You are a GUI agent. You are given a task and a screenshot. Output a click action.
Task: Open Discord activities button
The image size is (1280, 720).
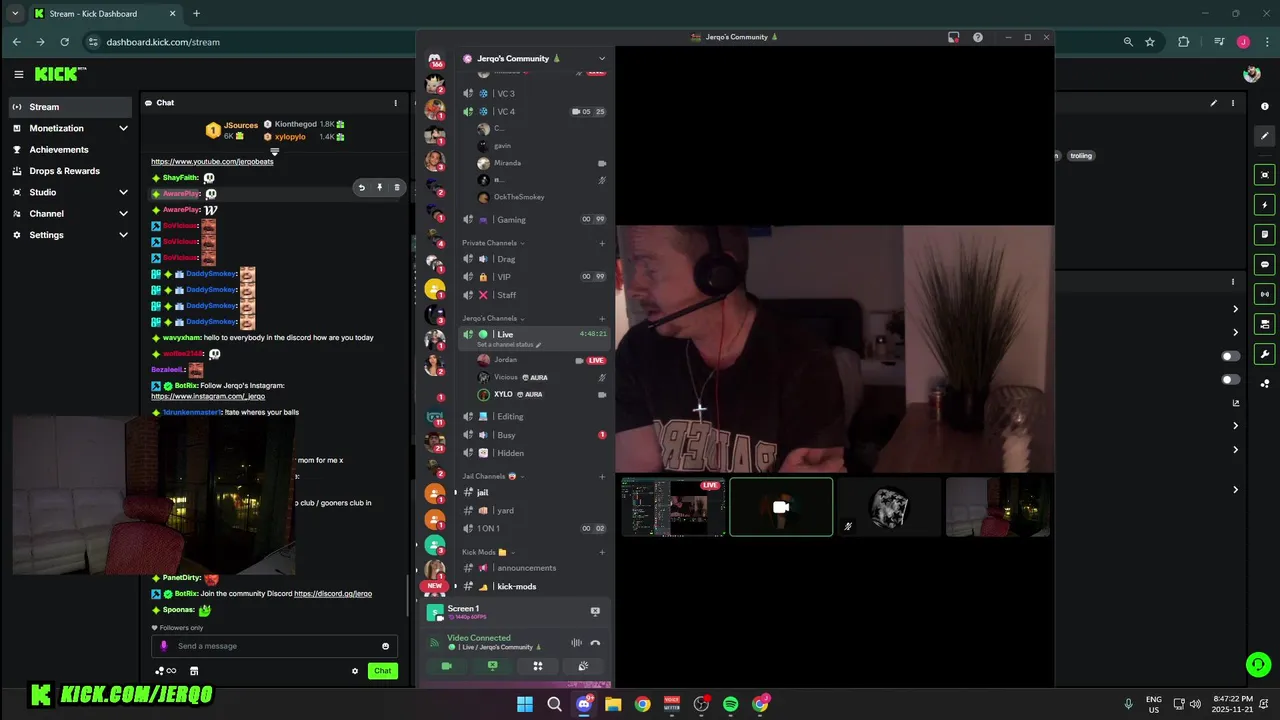(537, 666)
